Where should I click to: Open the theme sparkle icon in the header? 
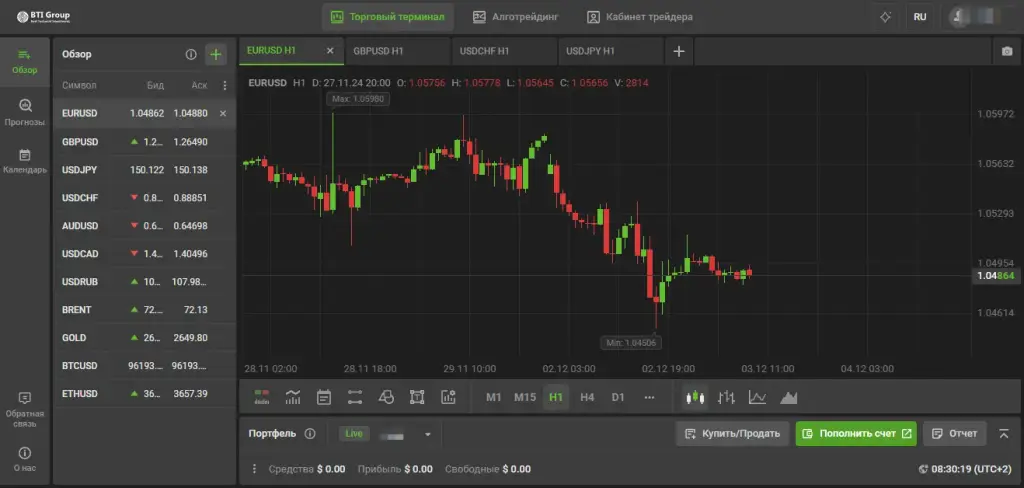point(886,17)
